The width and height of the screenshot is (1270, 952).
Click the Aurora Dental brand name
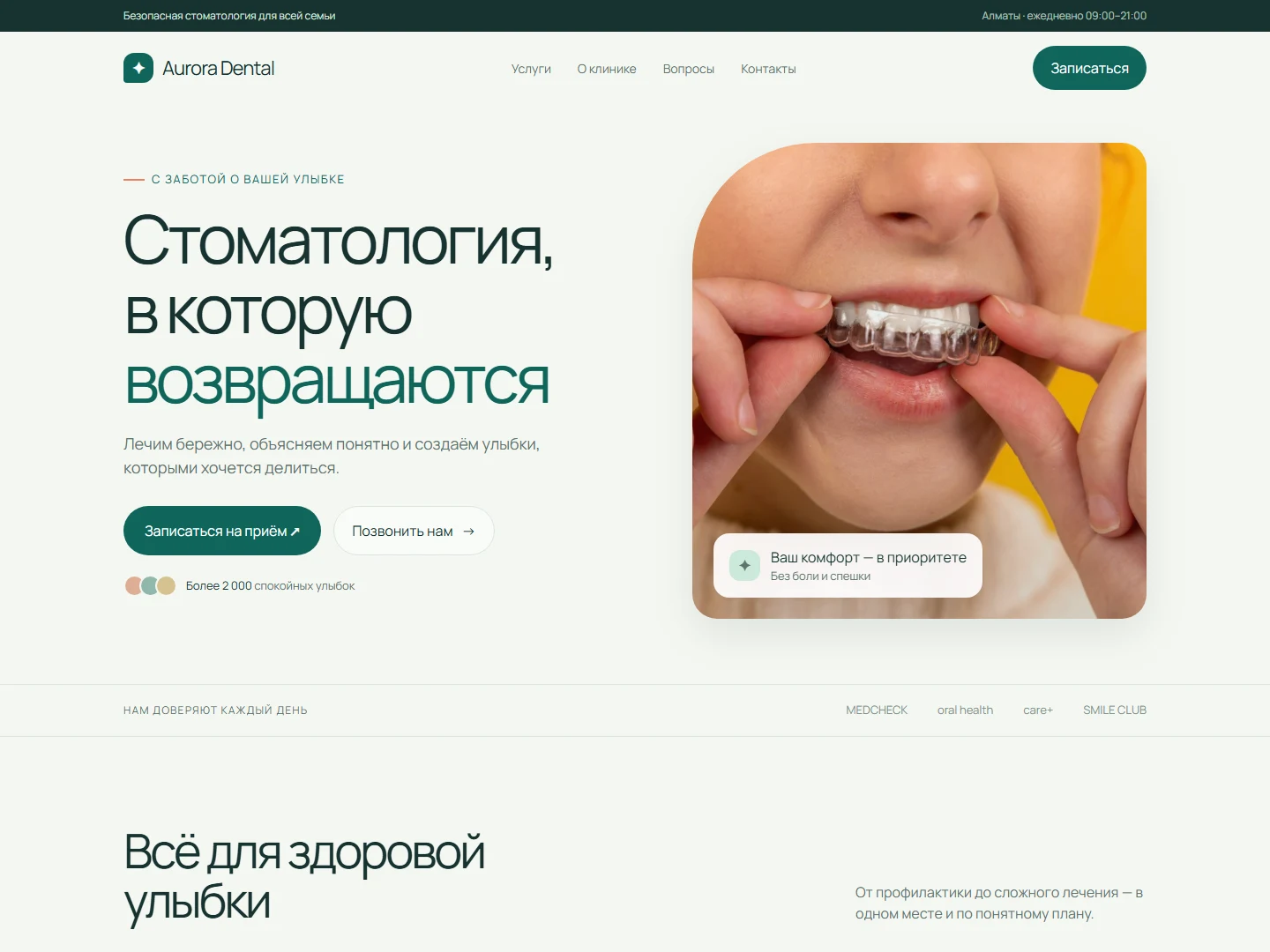click(x=218, y=68)
